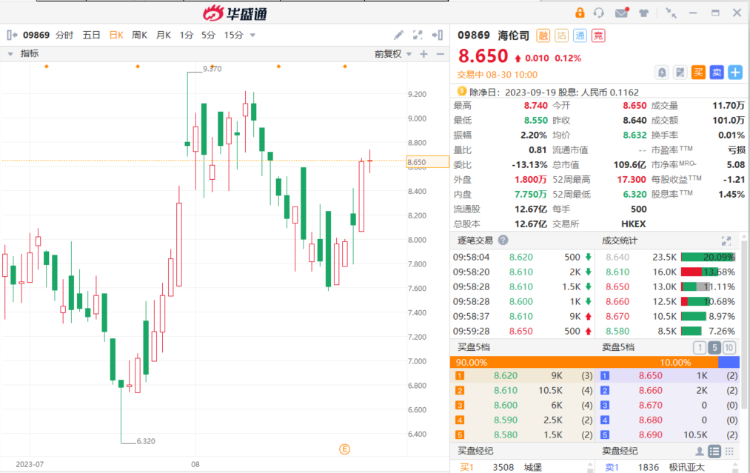The width and height of the screenshot is (750, 473).
Task: Click stock code 09869 in chart toolbar
Action: [36, 35]
